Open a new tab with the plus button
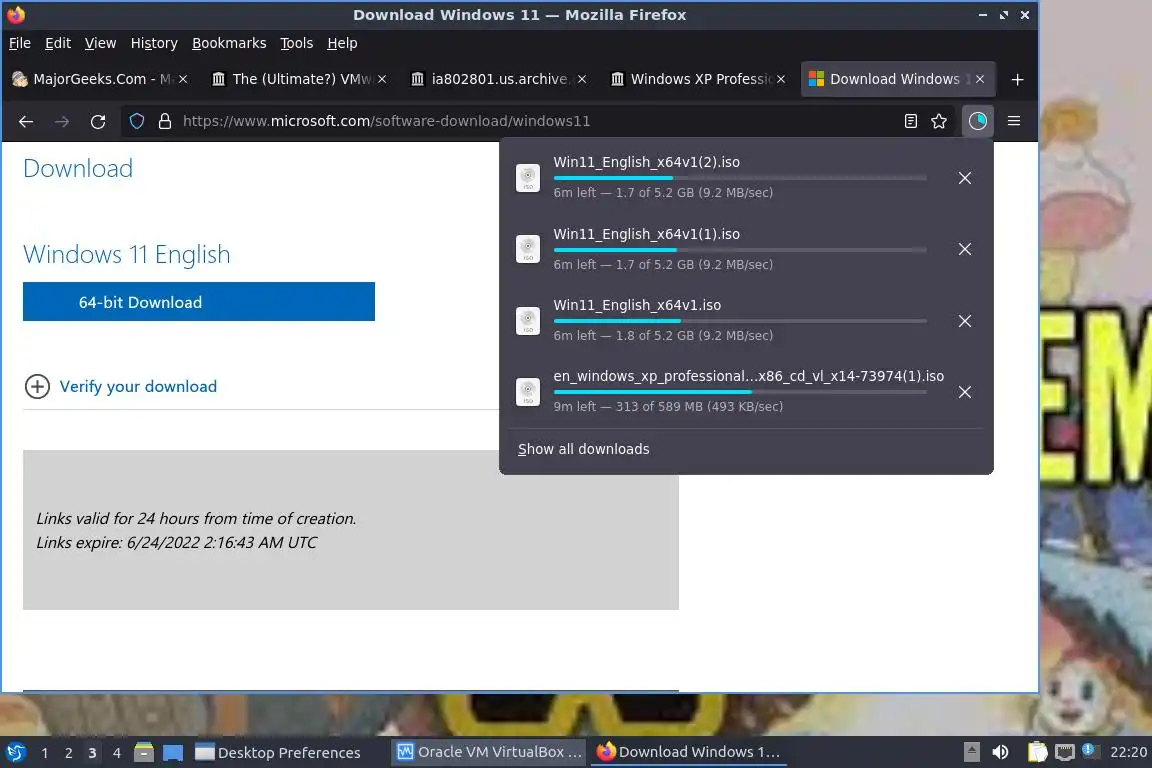Image resolution: width=1152 pixels, height=768 pixels. pos(1018,79)
